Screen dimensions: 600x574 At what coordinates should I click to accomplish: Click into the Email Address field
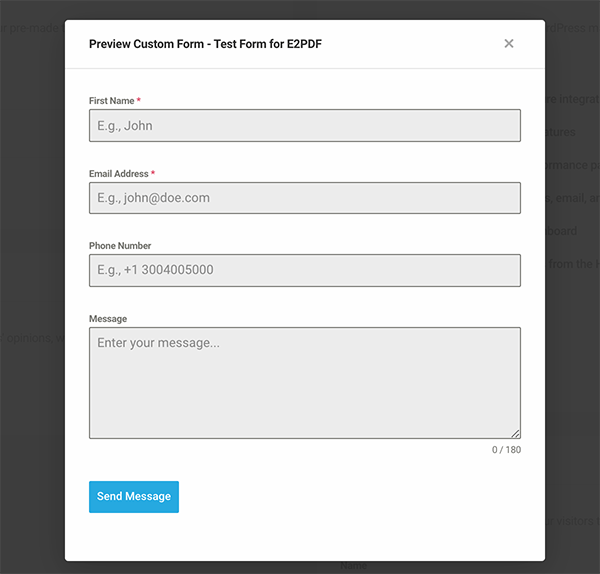pos(305,198)
